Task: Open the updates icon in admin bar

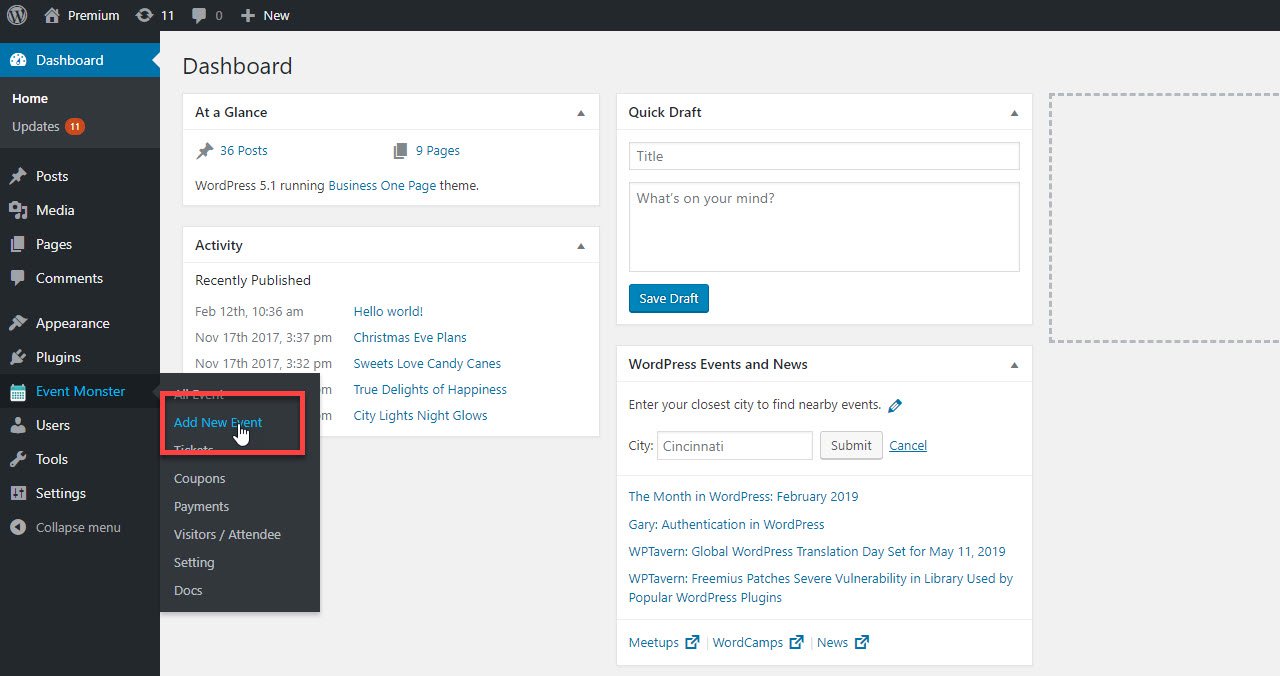Action: [145, 15]
